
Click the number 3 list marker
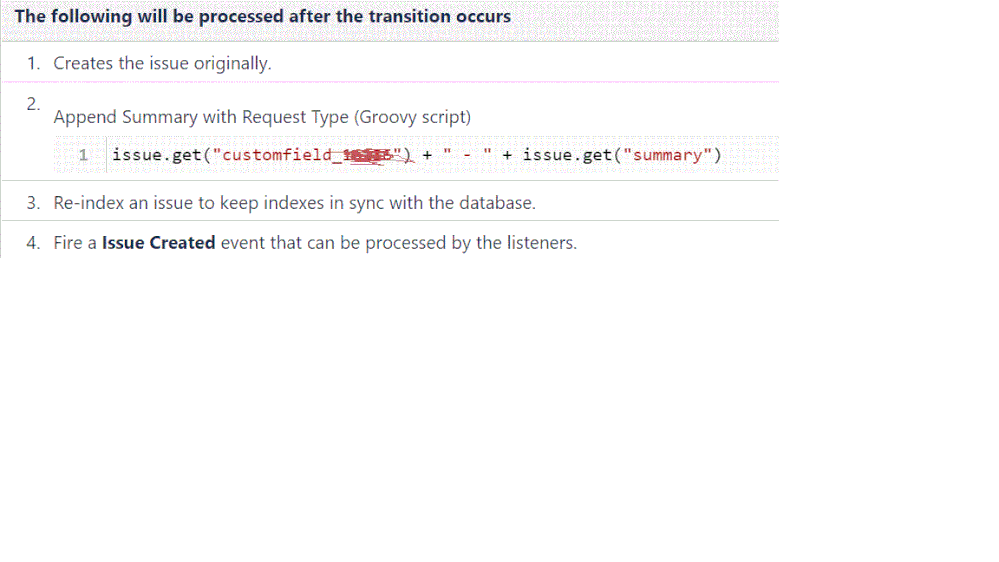coord(33,203)
